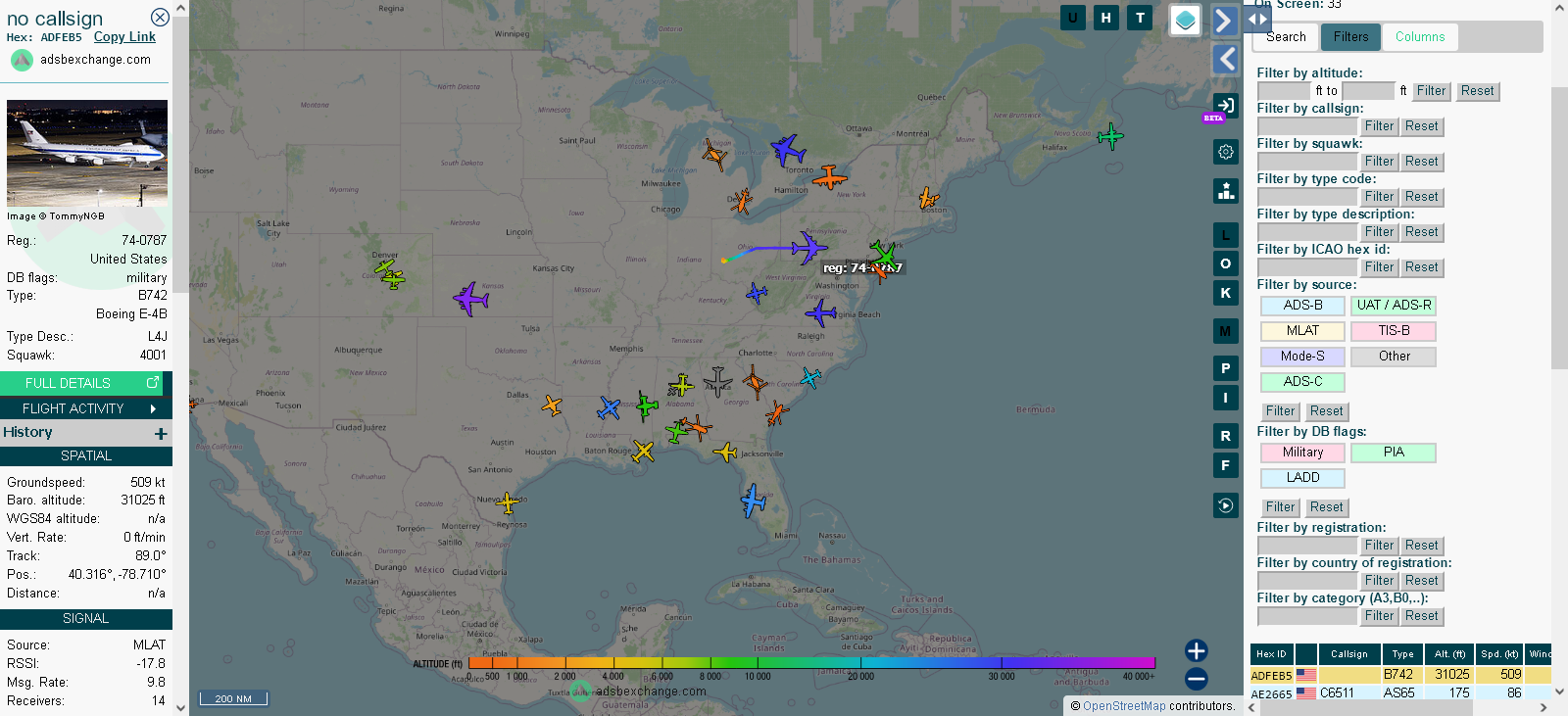Screen dimensions: 1568x716
Task: Click the Copy Link hyperlink
Action: (124, 37)
